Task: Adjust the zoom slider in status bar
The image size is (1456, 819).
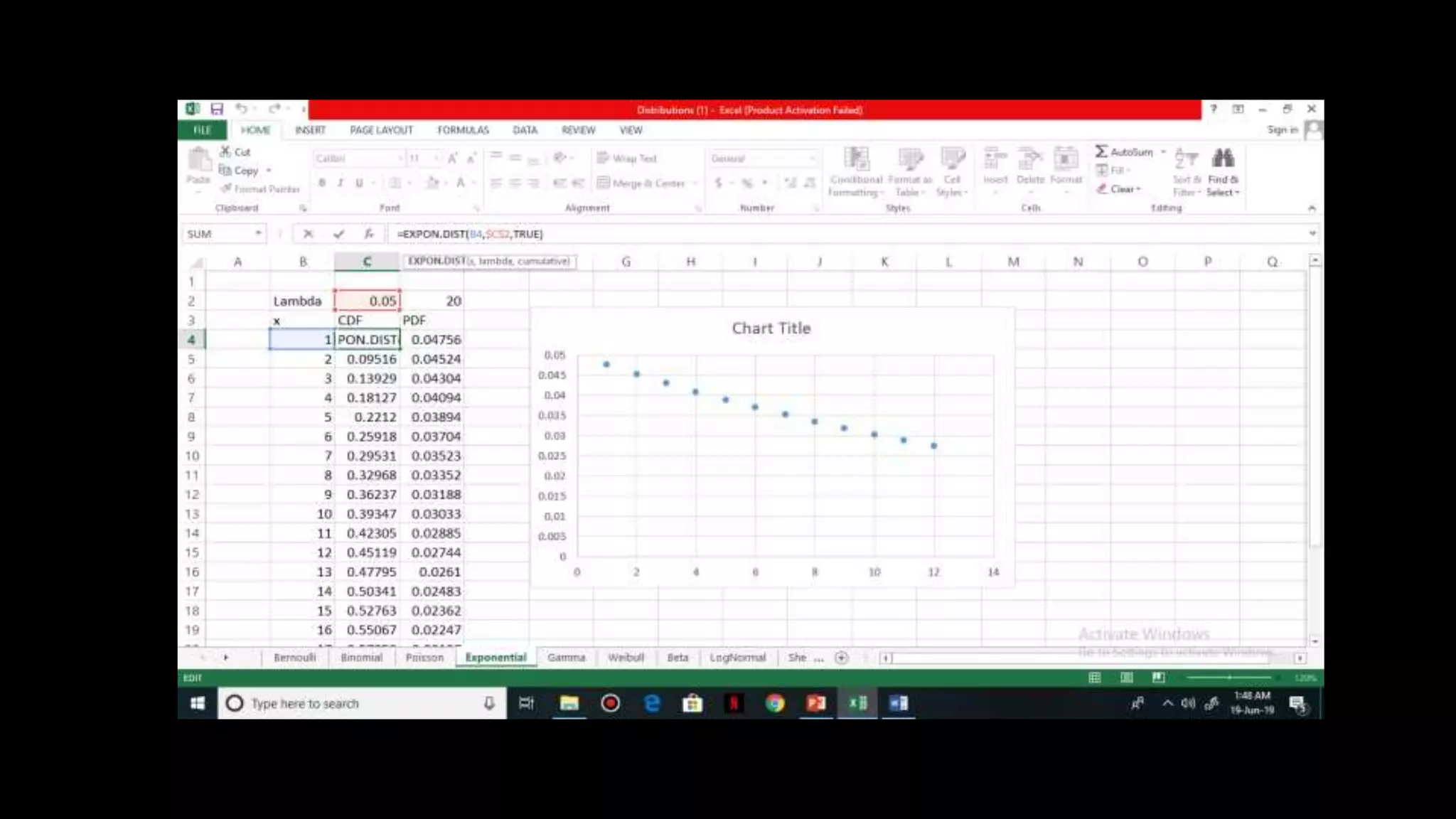Action: coord(1229,678)
